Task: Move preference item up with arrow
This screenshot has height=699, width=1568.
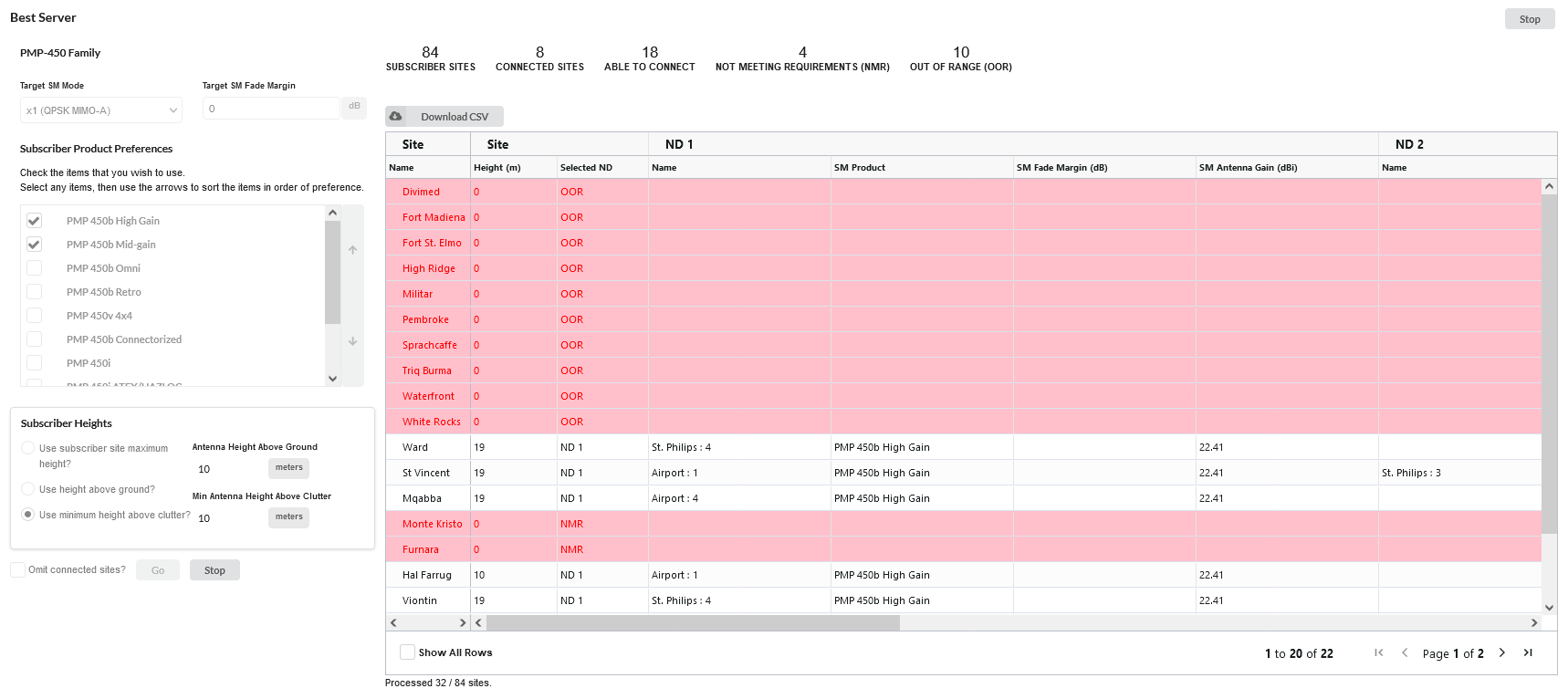Action: tap(352, 250)
